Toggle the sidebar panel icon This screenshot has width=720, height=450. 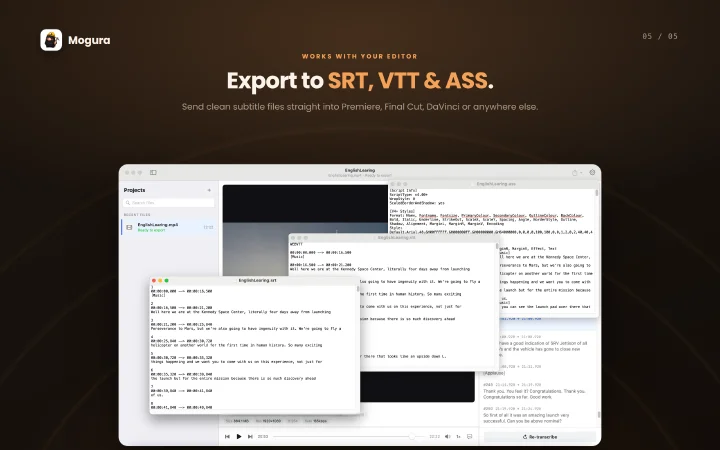(x=153, y=173)
